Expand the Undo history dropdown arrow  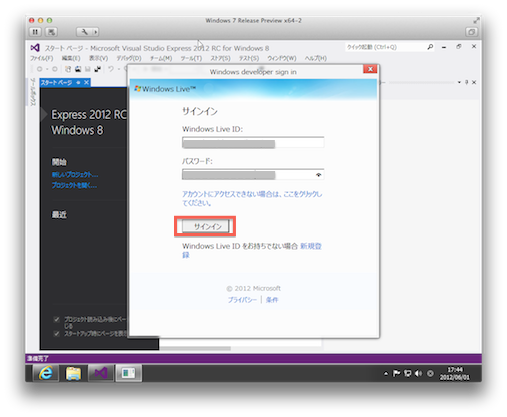pos(119,69)
